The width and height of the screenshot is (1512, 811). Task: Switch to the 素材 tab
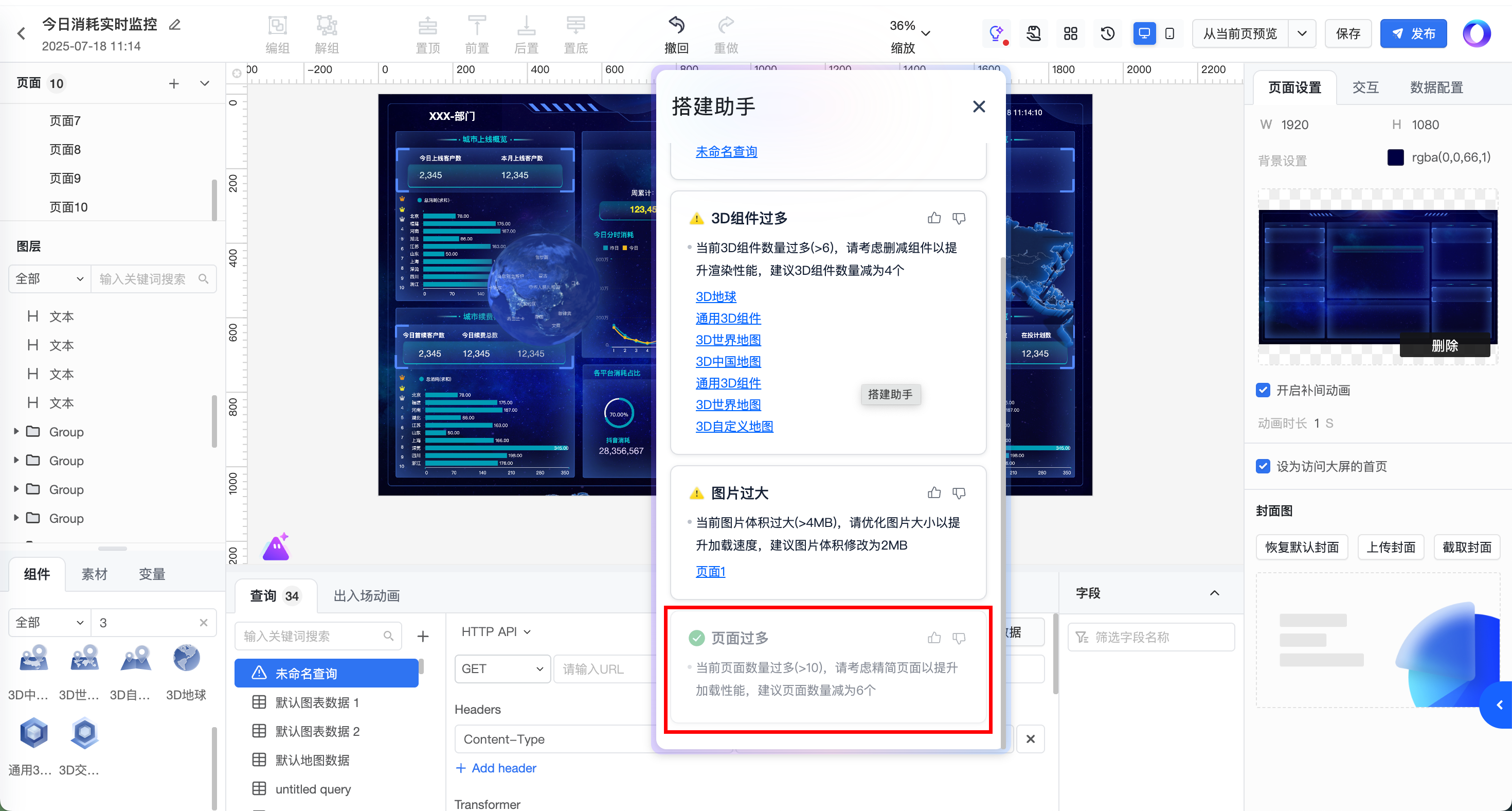click(x=94, y=574)
